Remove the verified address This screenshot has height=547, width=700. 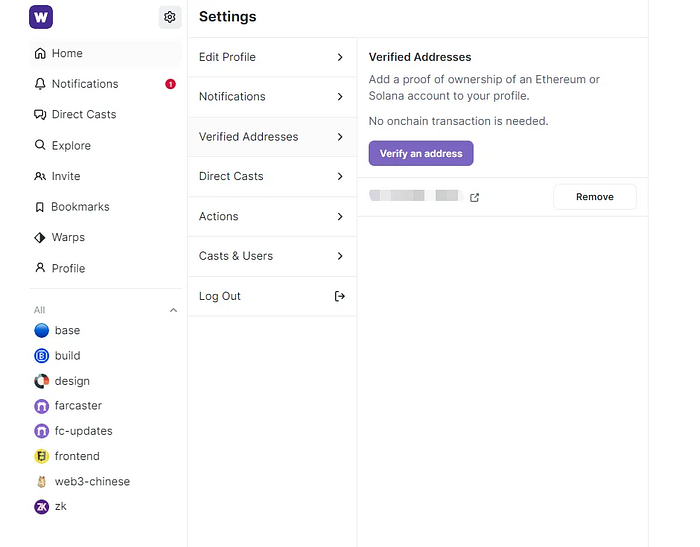click(595, 197)
